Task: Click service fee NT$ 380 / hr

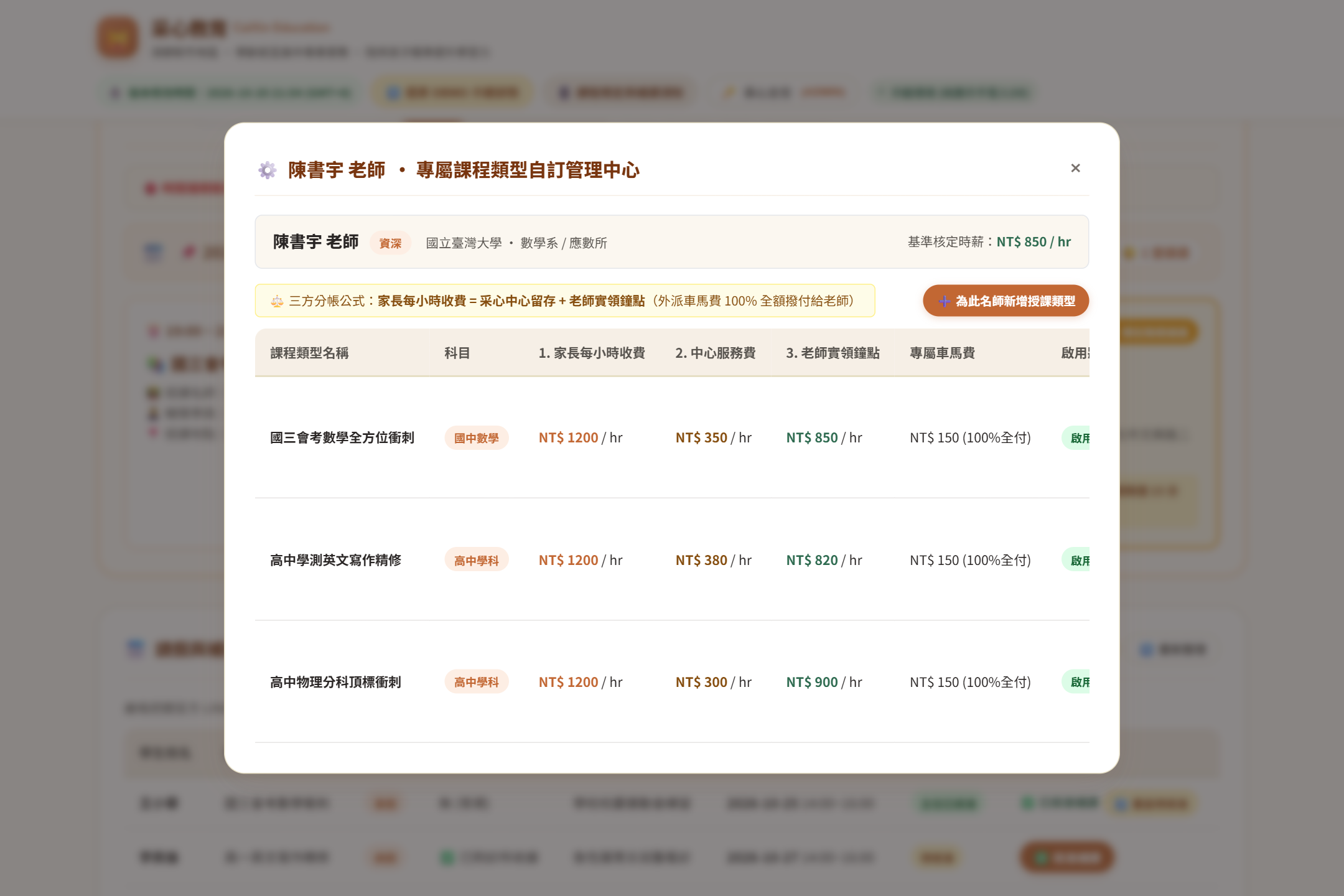Action: pyautogui.click(x=714, y=560)
